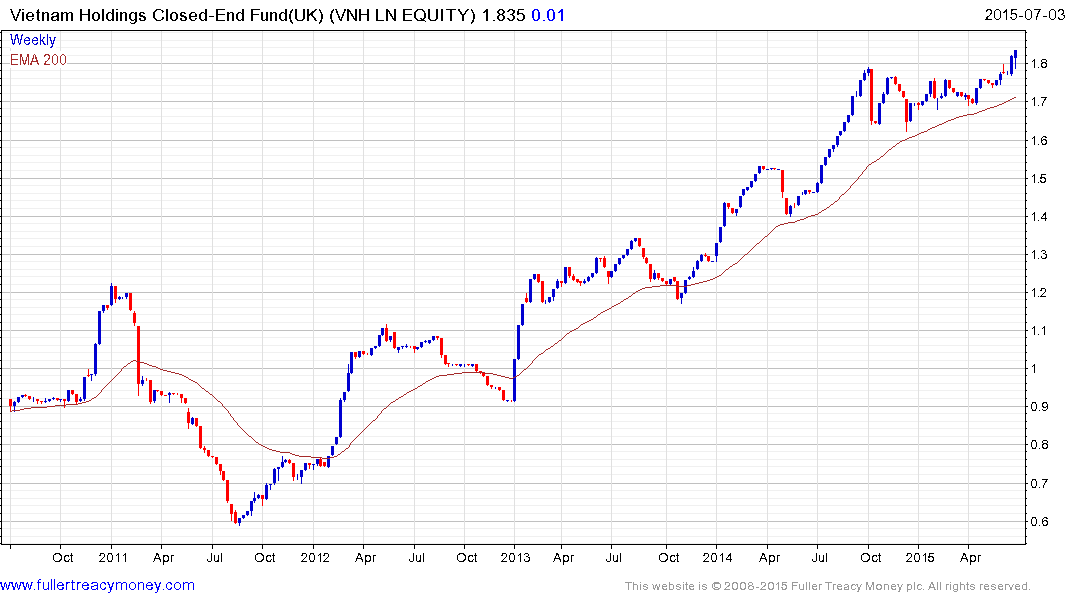1075x600 pixels.
Task: Click the x-axis label 2011
Action: [113, 557]
